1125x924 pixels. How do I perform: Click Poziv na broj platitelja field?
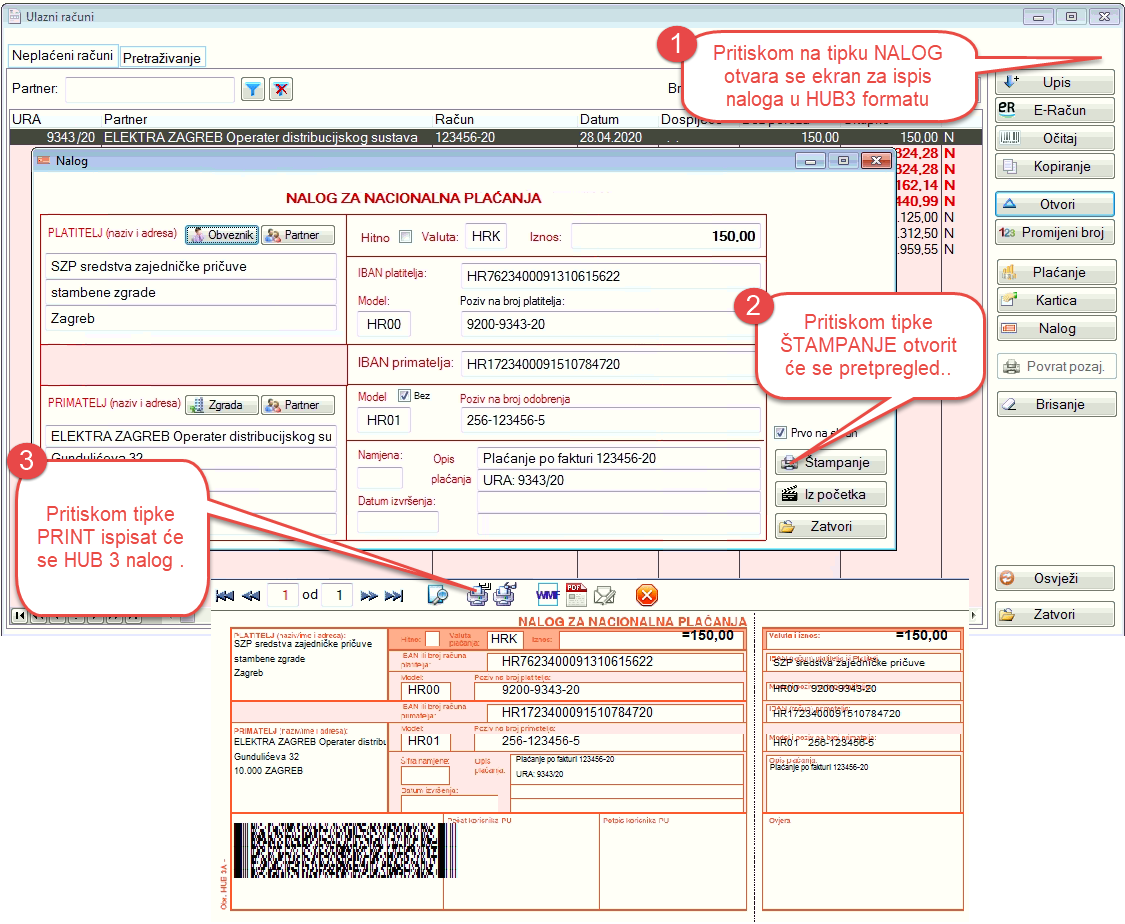(610, 324)
